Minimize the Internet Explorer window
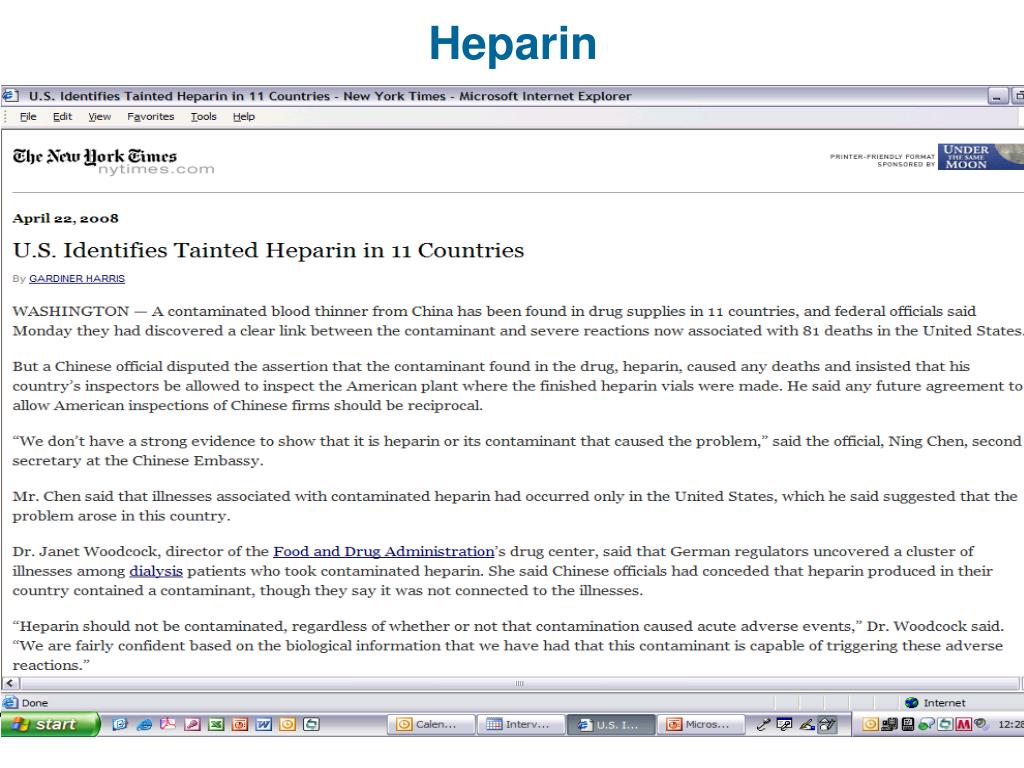The width and height of the screenshot is (1024, 768). [x=997, y=97]
